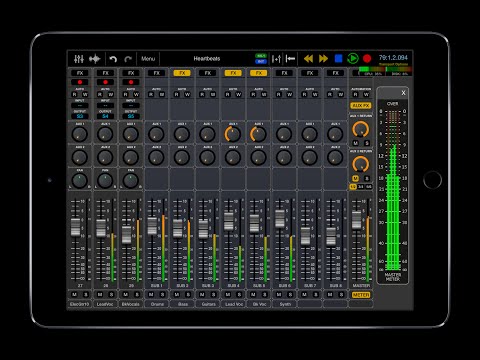Click the 79:1.2.094 time display
Image resolution: width=480 pixels, height=360 pixels.
(393, 57)
